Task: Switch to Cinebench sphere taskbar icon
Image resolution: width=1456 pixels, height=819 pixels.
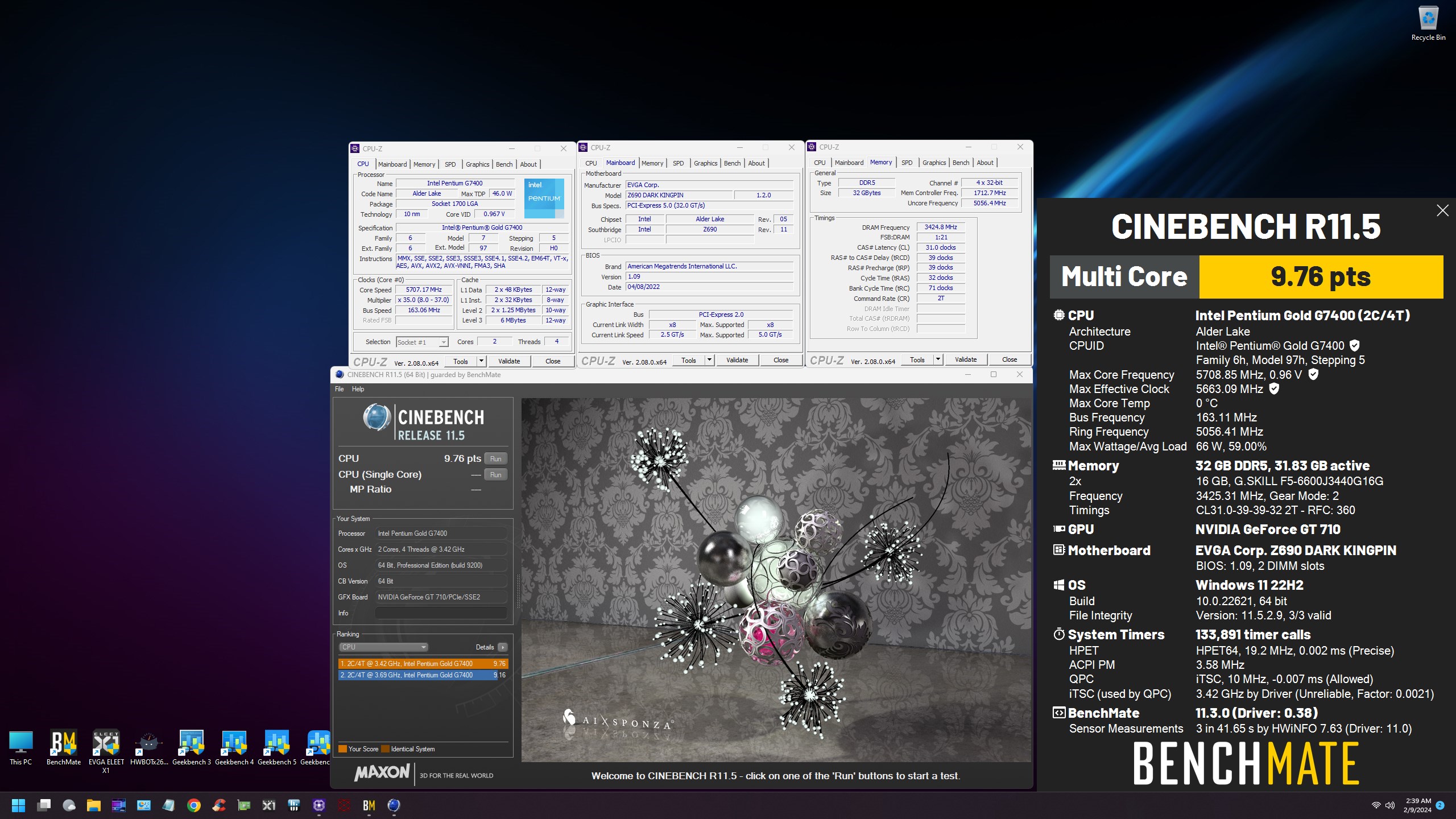Action: click(394, 805)
